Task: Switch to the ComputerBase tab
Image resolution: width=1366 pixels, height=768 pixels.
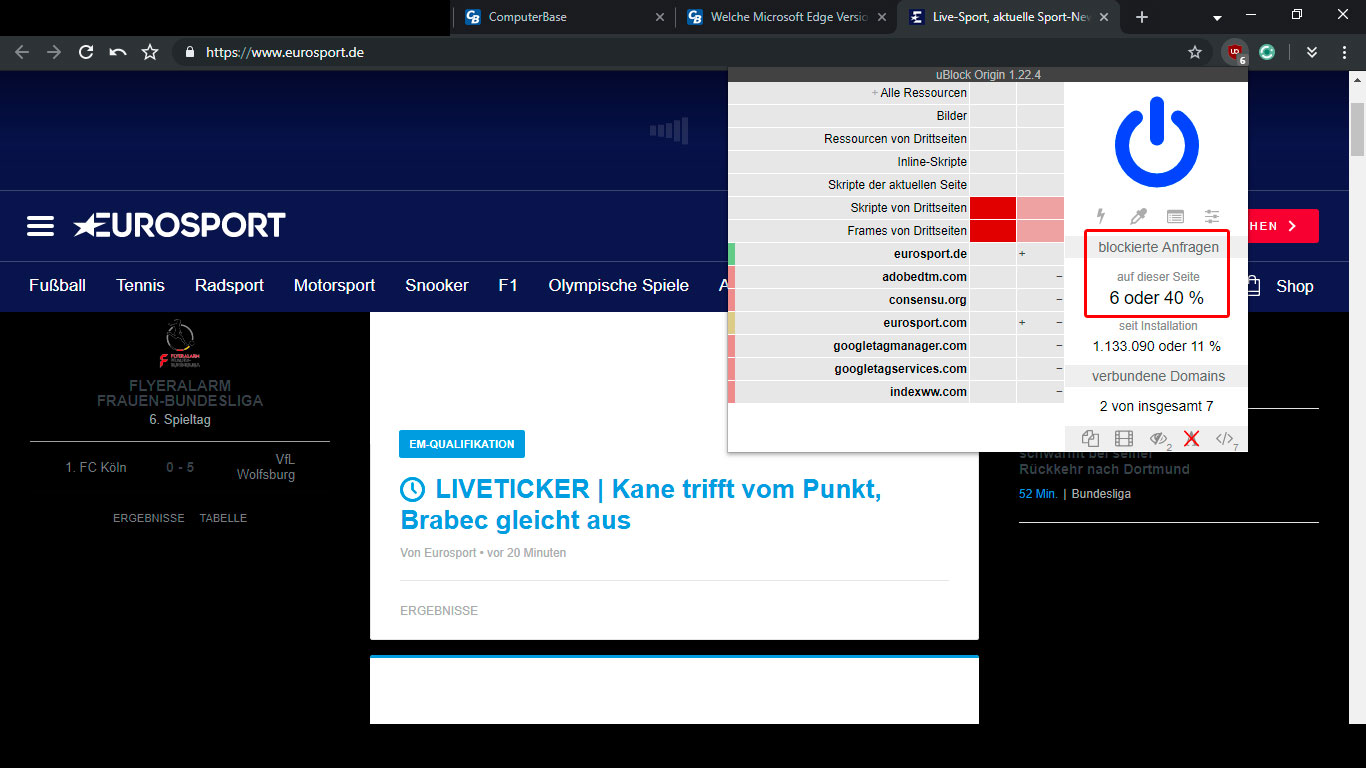Action: (563, 17)
